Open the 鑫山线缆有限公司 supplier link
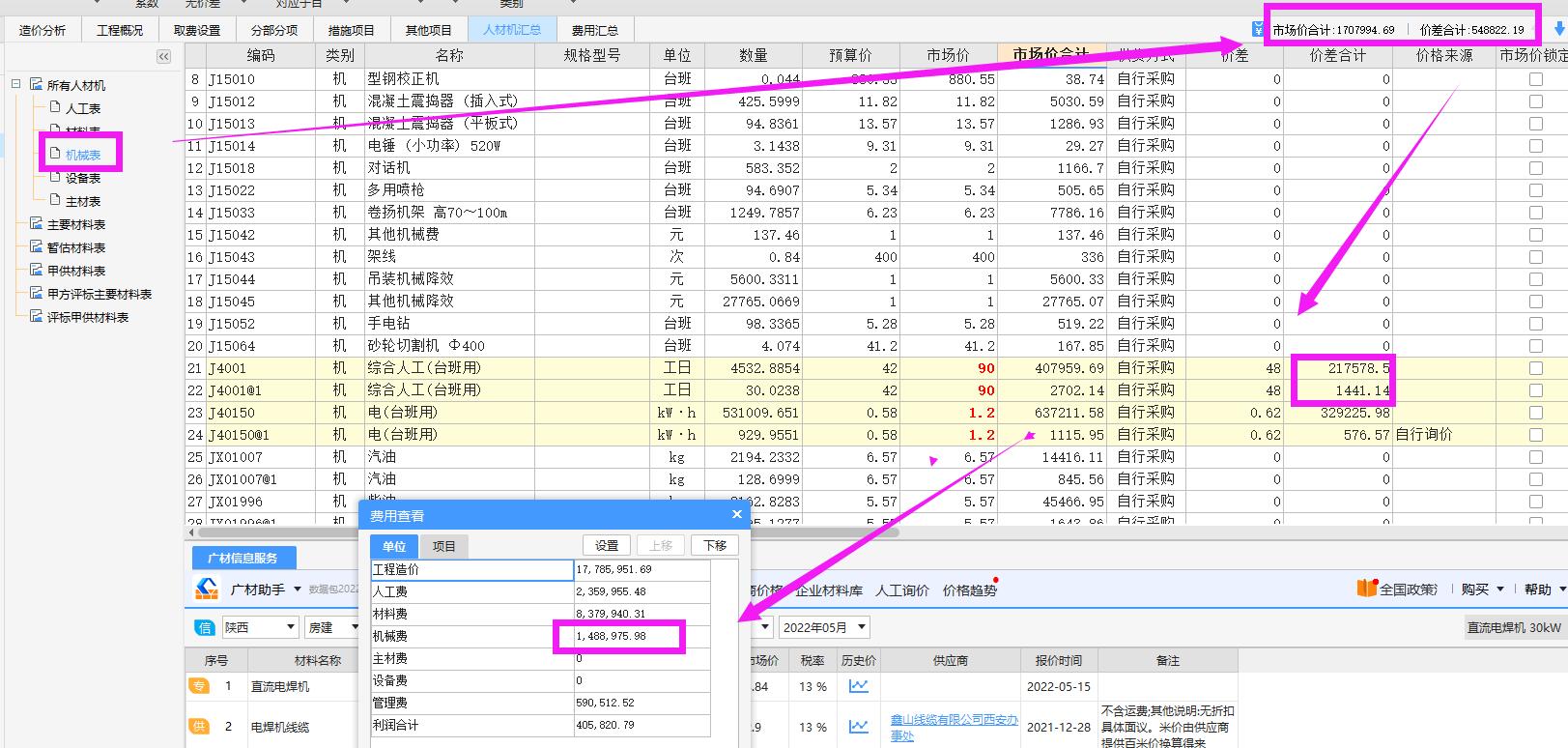This screenshot has width=1568, height=748. (954, 728)
